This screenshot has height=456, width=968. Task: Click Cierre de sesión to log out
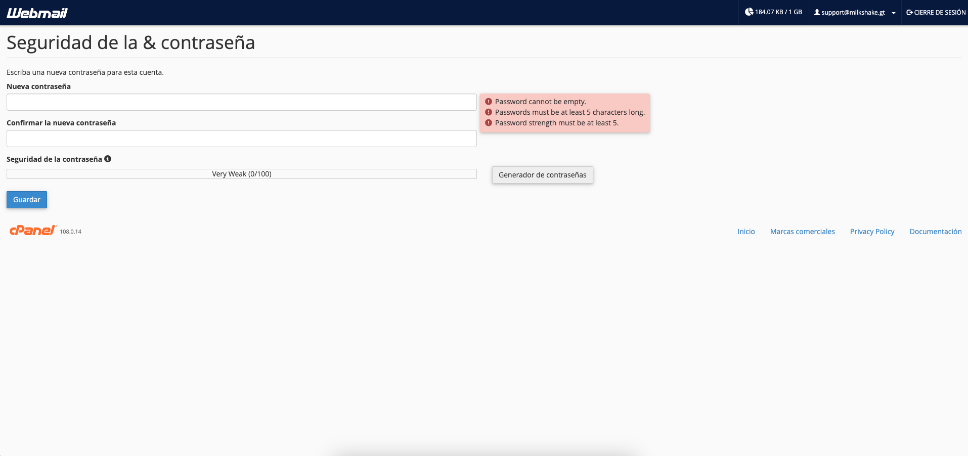click(934, 12)
